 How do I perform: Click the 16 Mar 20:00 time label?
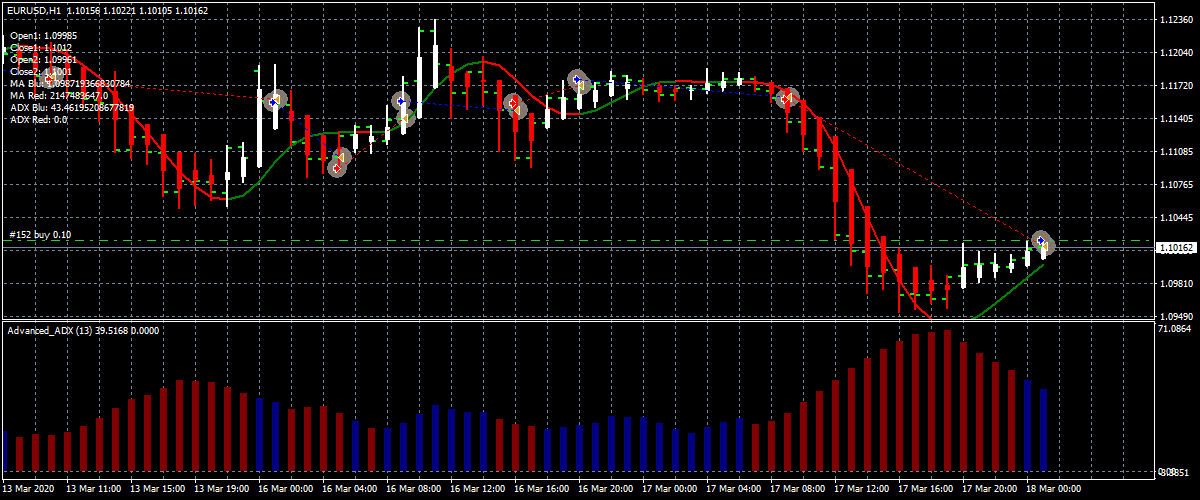coord(607,490)
